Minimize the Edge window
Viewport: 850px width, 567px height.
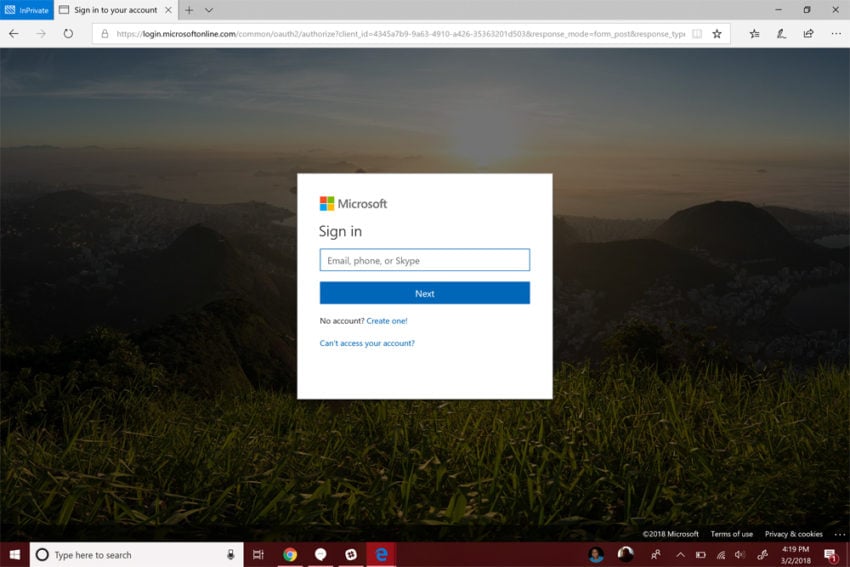point(778,10)
